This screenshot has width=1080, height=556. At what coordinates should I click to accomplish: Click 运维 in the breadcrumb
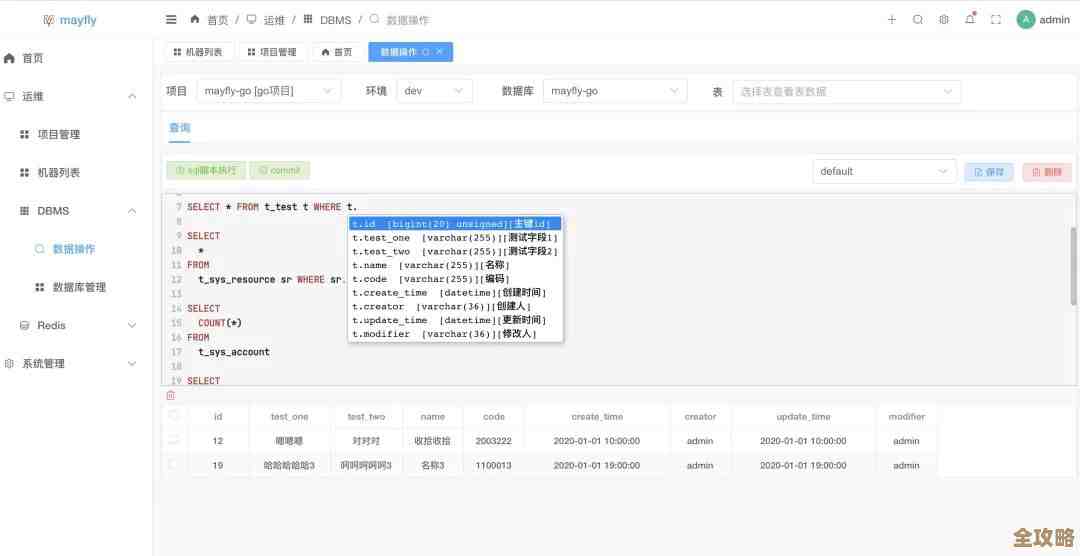click(x=274, y=20)
